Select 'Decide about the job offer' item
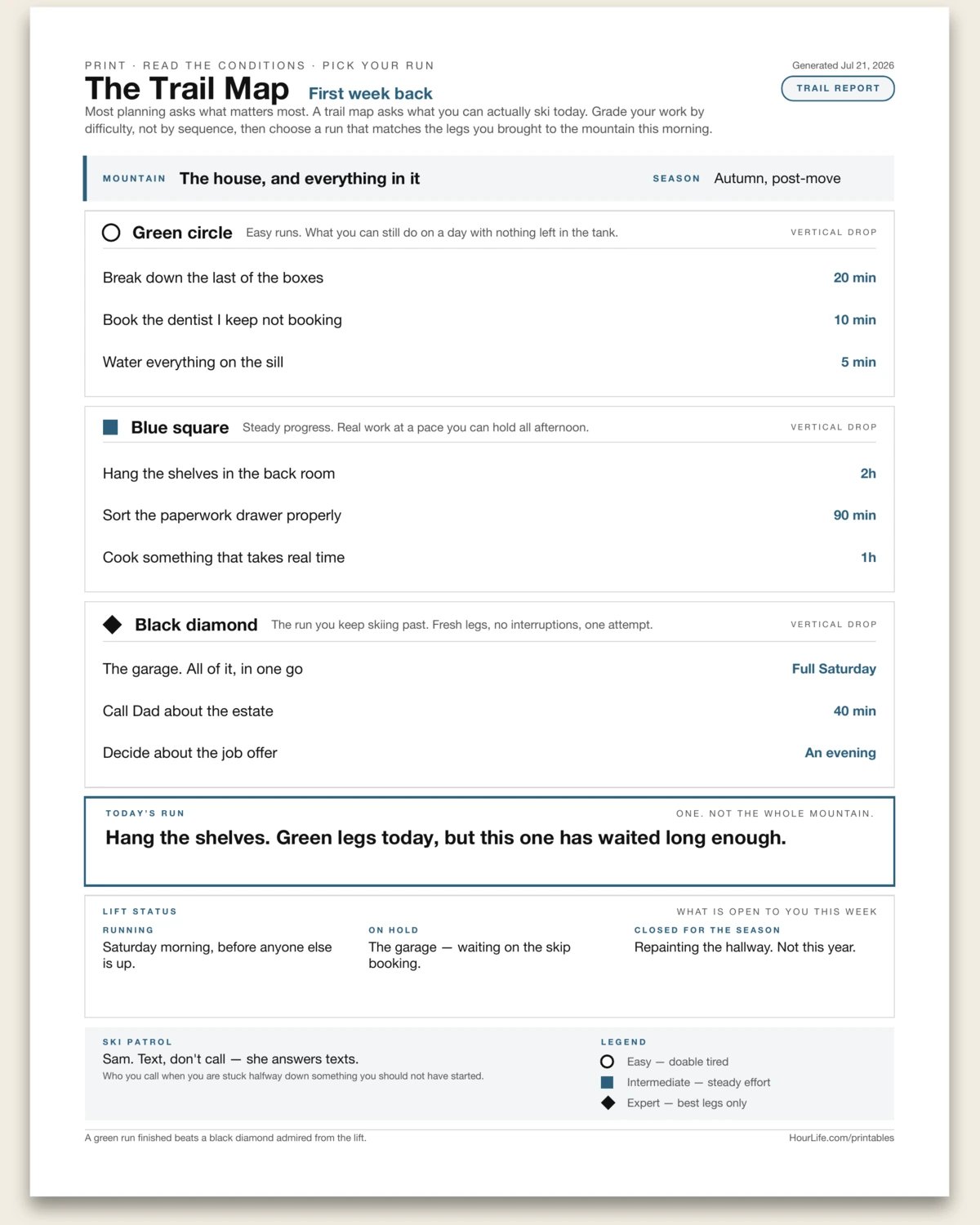 (x=489, y=753)
